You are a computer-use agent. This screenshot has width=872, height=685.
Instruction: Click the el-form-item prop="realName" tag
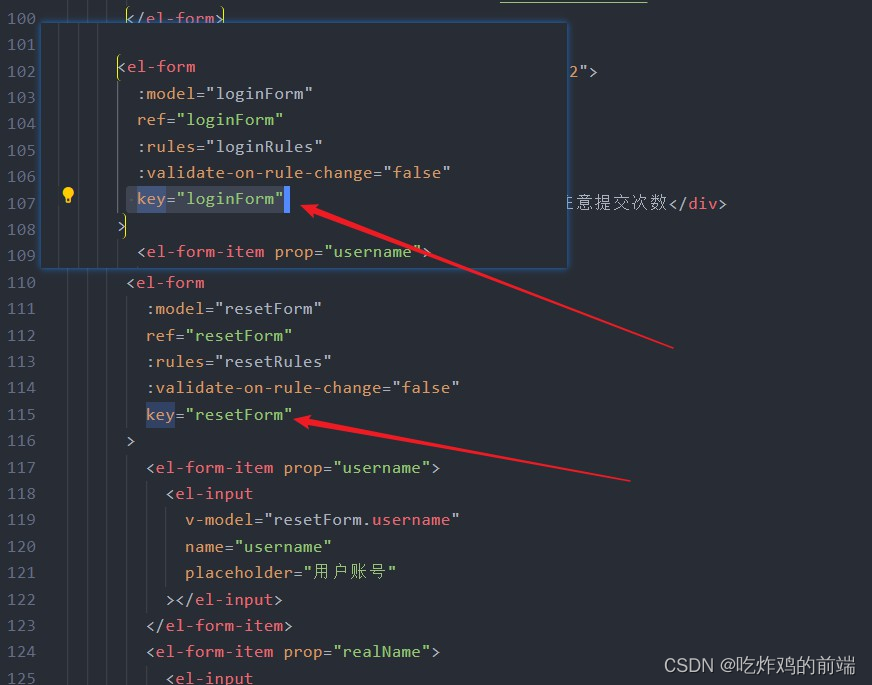pyautogui.click(x=293, y=652)
